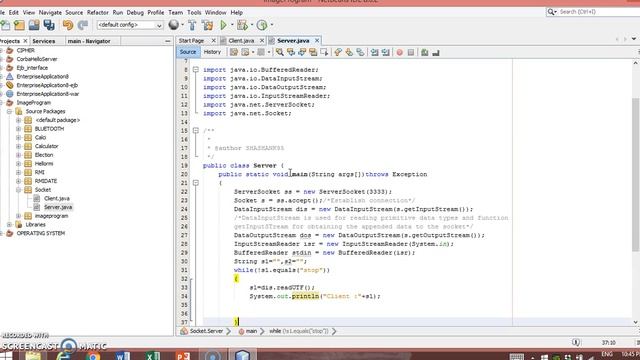640x360 pixels.
Task: Open PowerPoint from the Windows taskbar
Action: 183,356
